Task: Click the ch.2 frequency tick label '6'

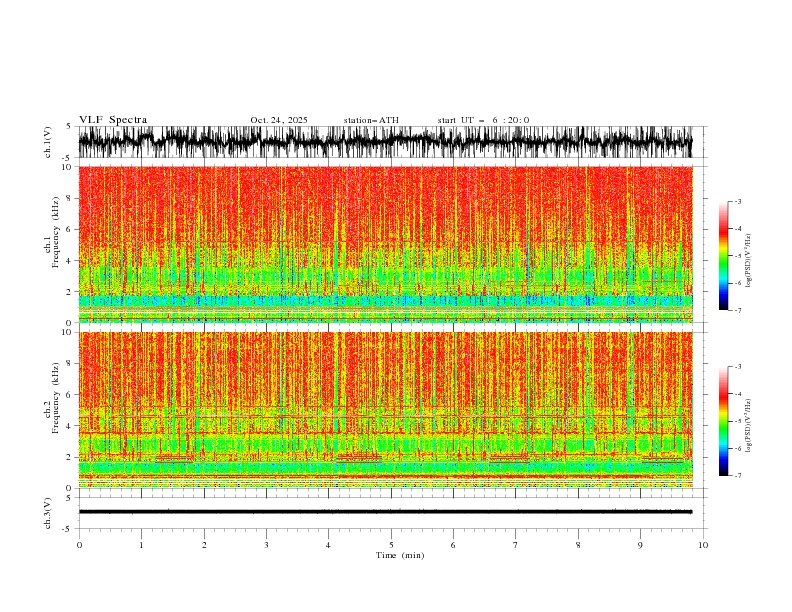Action: [x=70, y=394]
